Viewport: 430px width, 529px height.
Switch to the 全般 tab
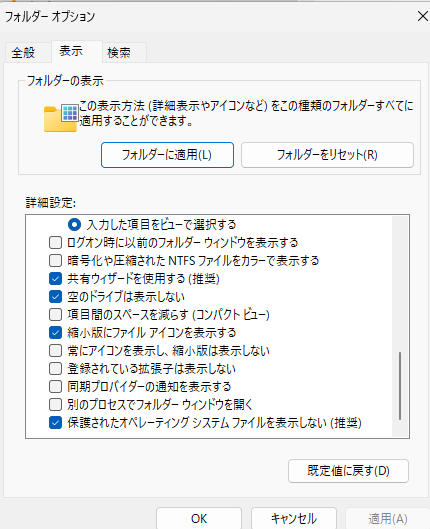pyautogui.click(x=23, y=53)
